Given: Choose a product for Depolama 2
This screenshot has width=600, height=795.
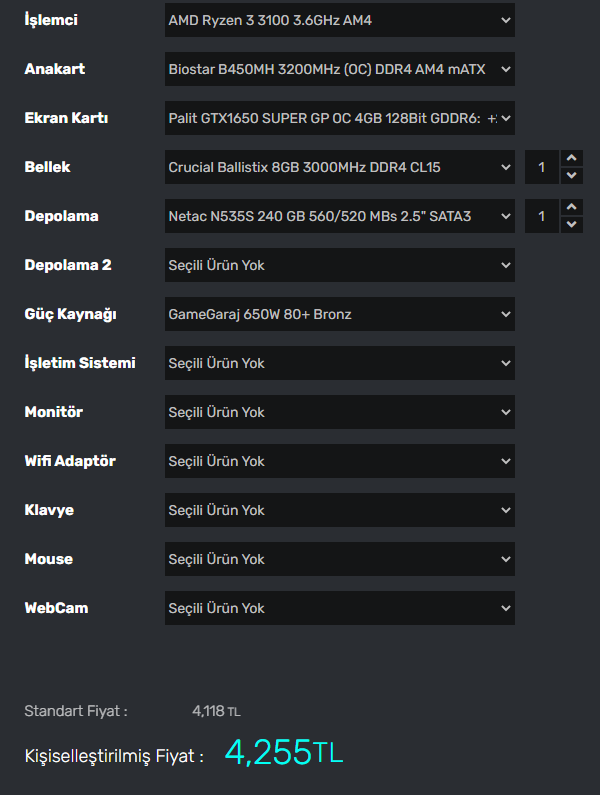Looking at the screenshot, I should [339, 265].
